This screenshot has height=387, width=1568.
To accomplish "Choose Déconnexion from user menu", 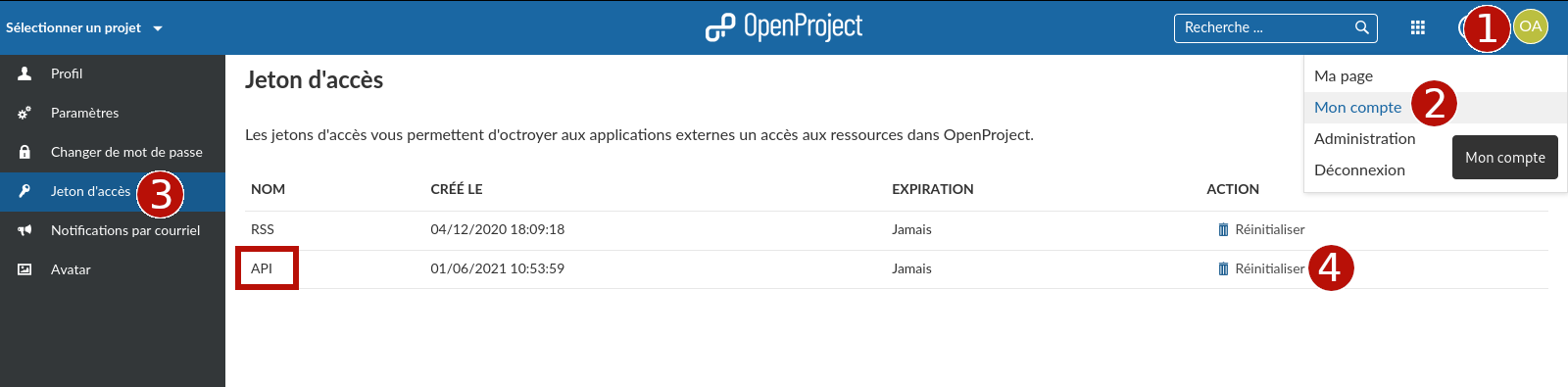I will 1359,170.
